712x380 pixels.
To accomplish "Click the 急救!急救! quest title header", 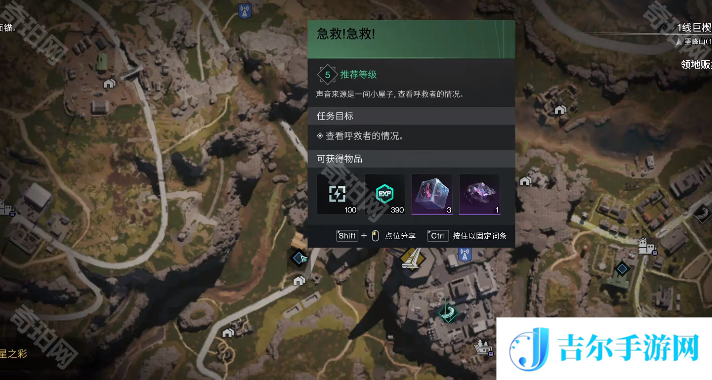I will (x=346, y=34).
